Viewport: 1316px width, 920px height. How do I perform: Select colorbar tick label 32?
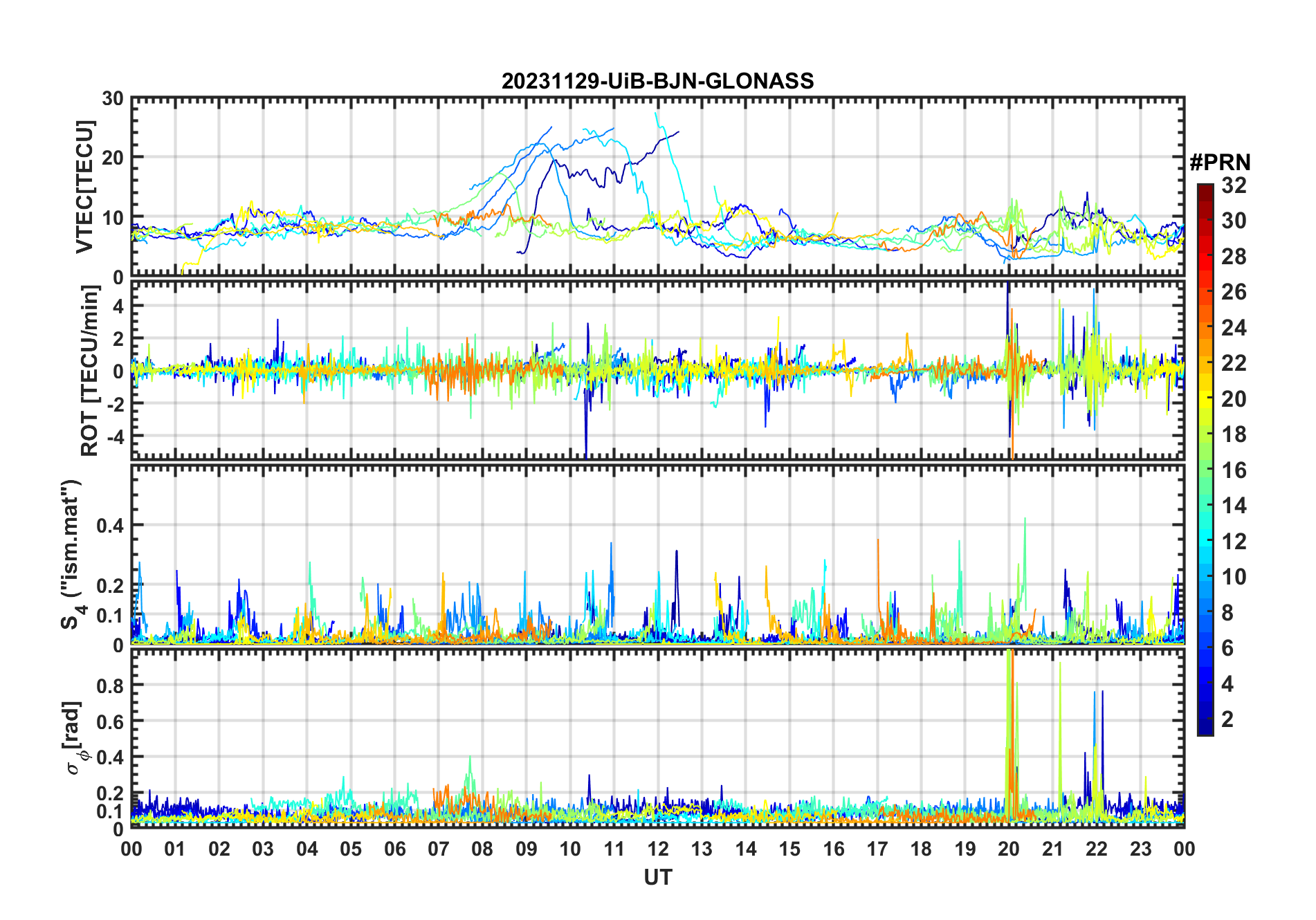click(x=1234, y=185)
